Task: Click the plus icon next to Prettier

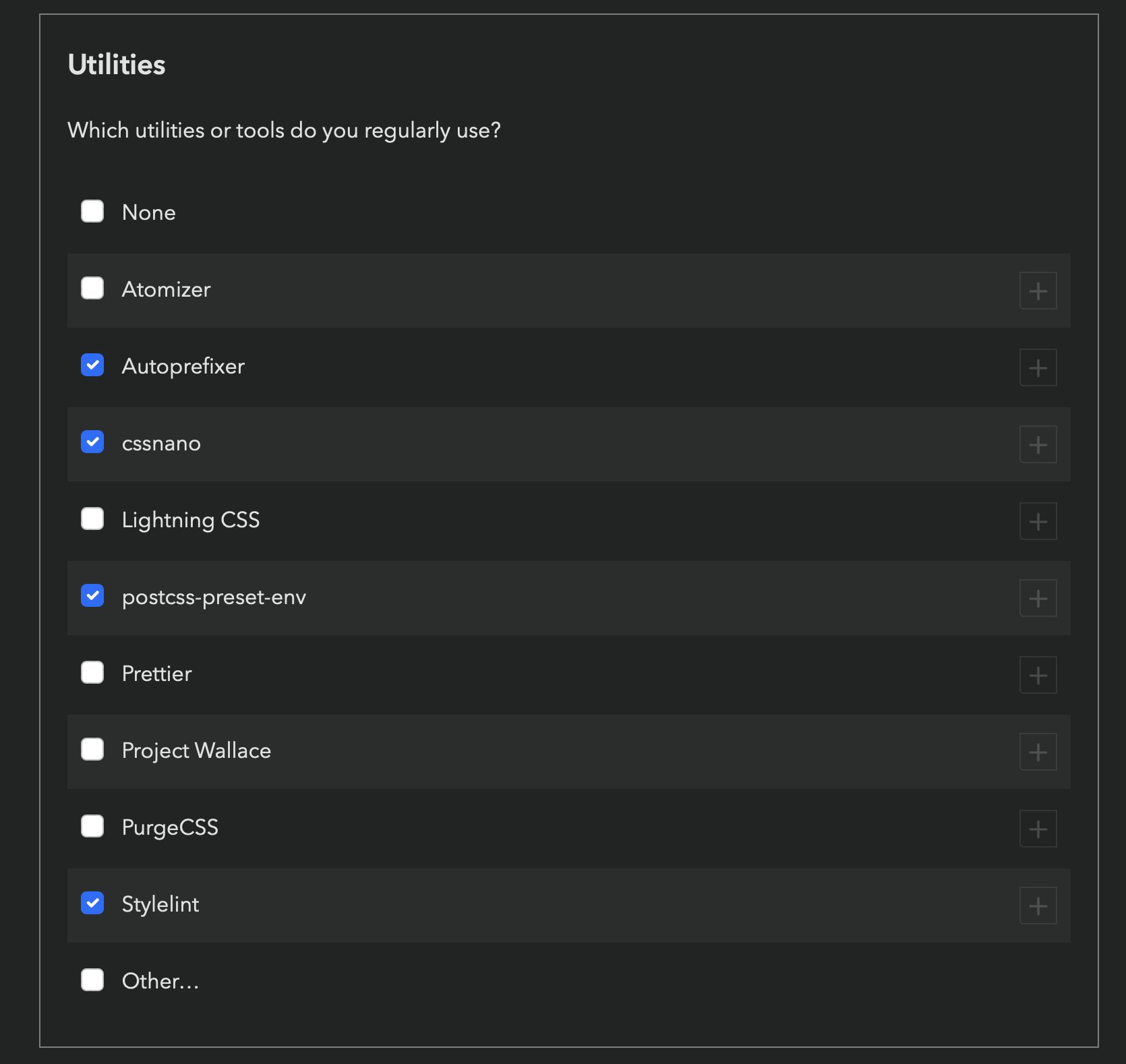Action: click(x=1038, y=676)
